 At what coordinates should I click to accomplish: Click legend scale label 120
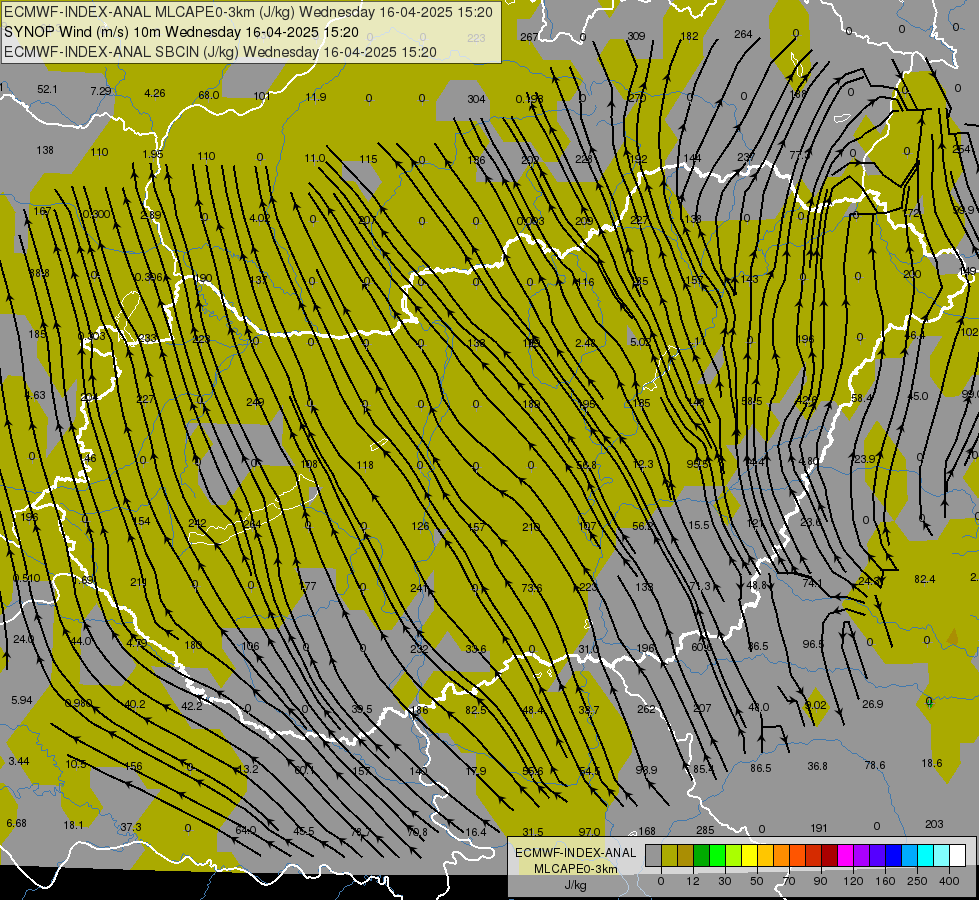(853, 881)
